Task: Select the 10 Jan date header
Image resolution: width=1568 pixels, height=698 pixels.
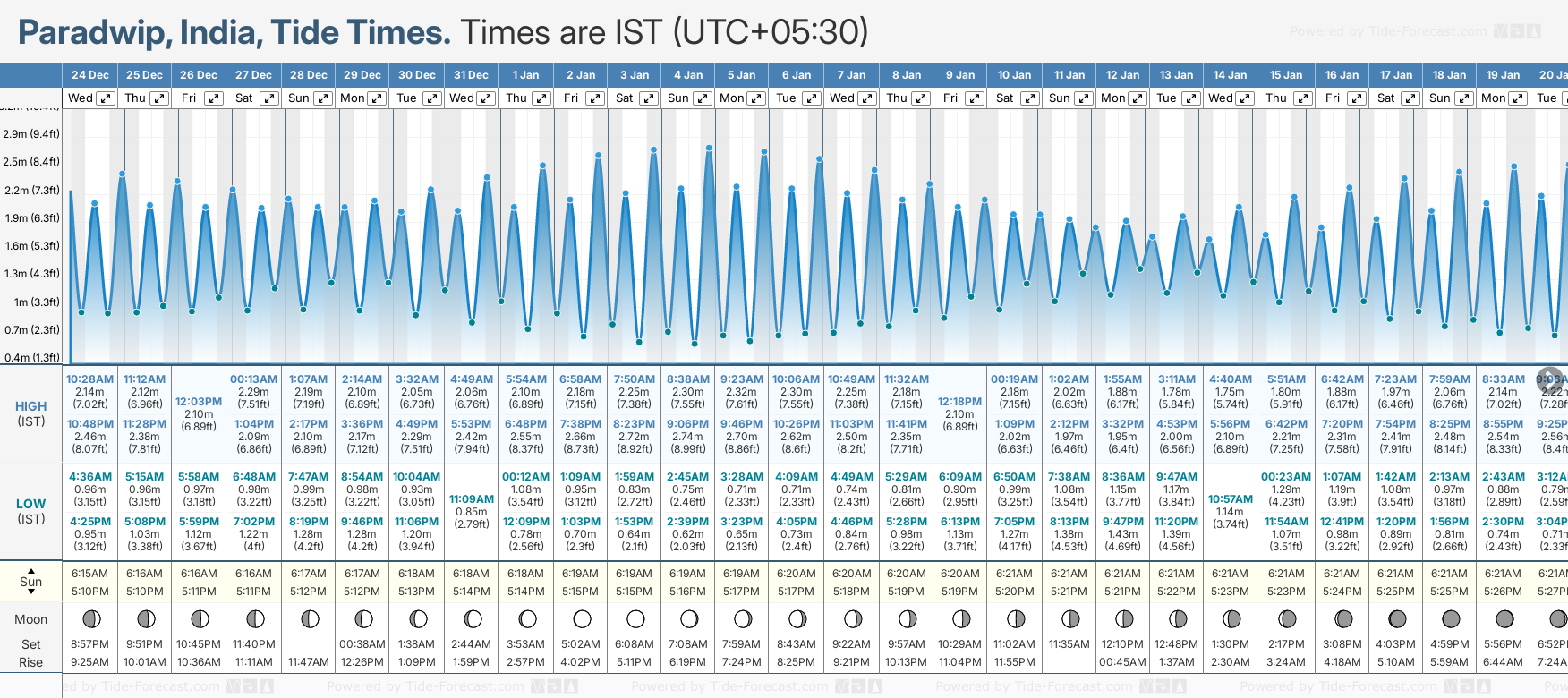Action: point(1014,75)
